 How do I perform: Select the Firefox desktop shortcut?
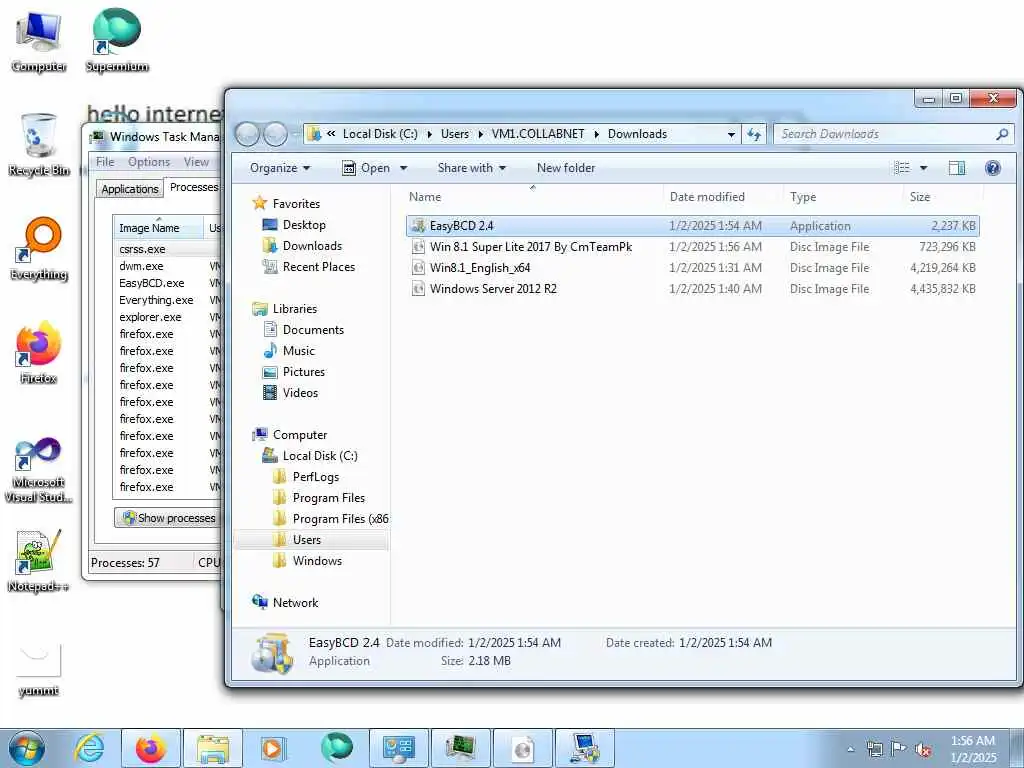pos(39,353)
